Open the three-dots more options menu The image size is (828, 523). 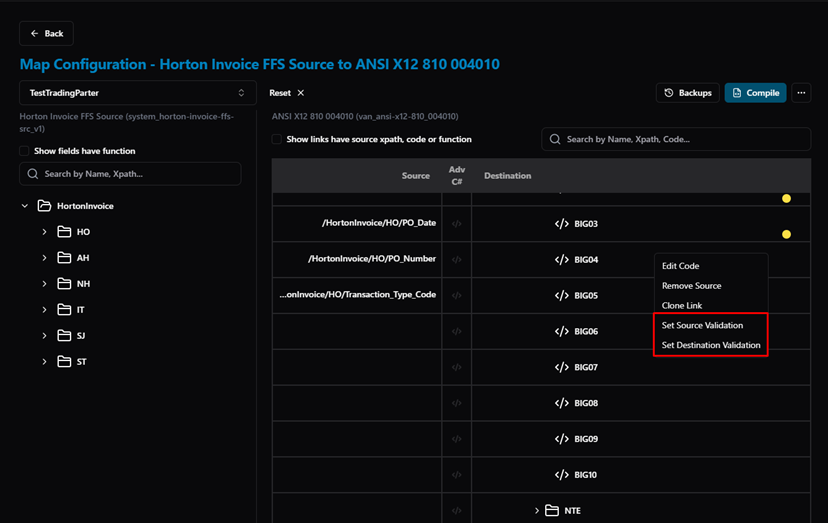[x=801, y=93]
